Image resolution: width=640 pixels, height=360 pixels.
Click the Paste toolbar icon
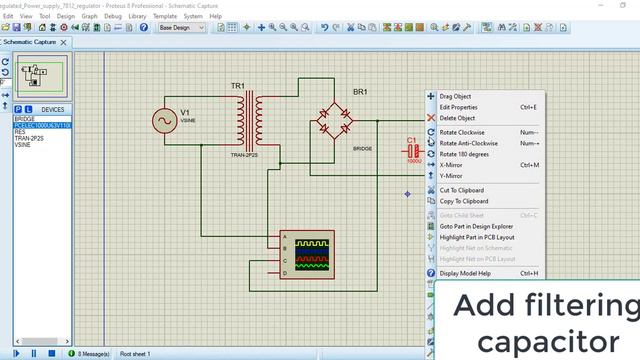[372, 27]
